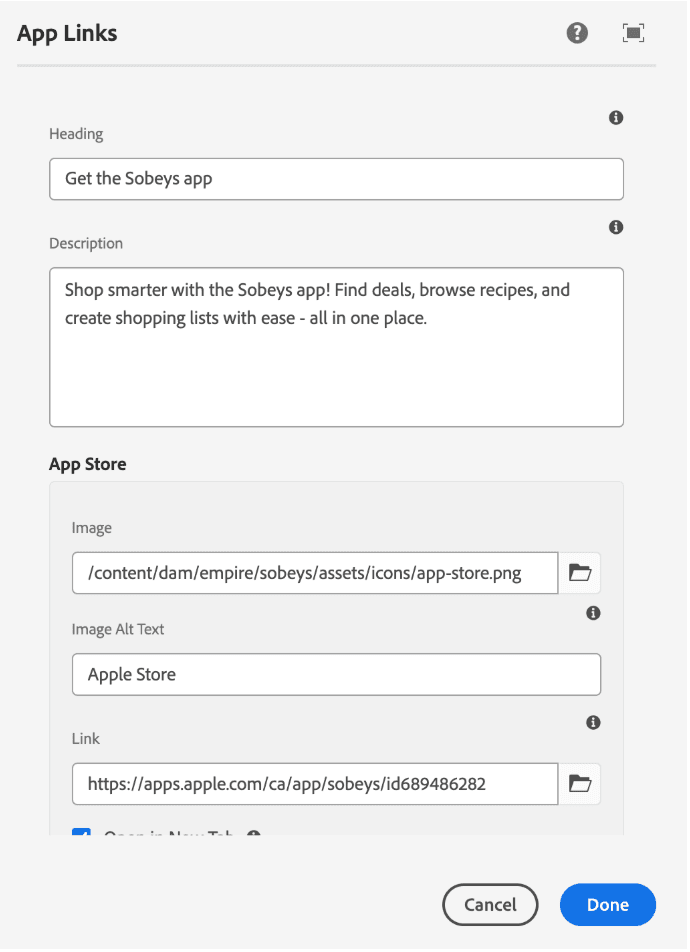This screenshot has height=952, width=690.
Task: Open the help icon in dialog header
Action: pyautogui.click(x=577, y=33)
